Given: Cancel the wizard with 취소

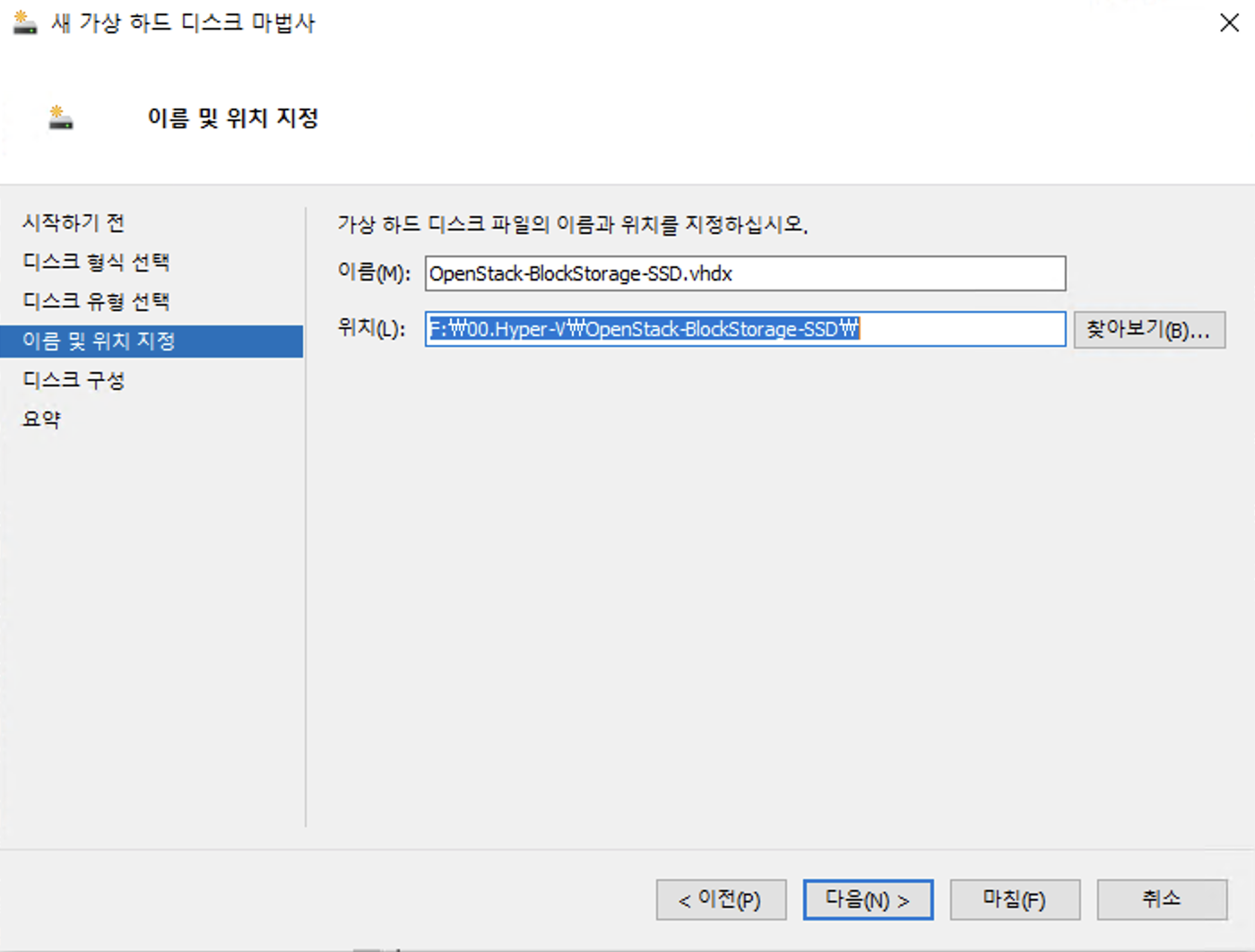Looking at the screenshot, I should coord(1162,899).
